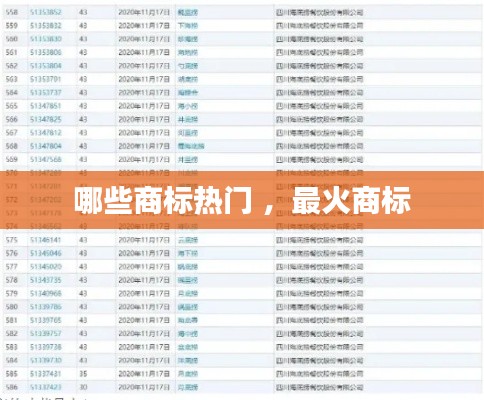Open registration number 51353737 in row 564
The height and width of the screenshot is (400, 484).
46,92
